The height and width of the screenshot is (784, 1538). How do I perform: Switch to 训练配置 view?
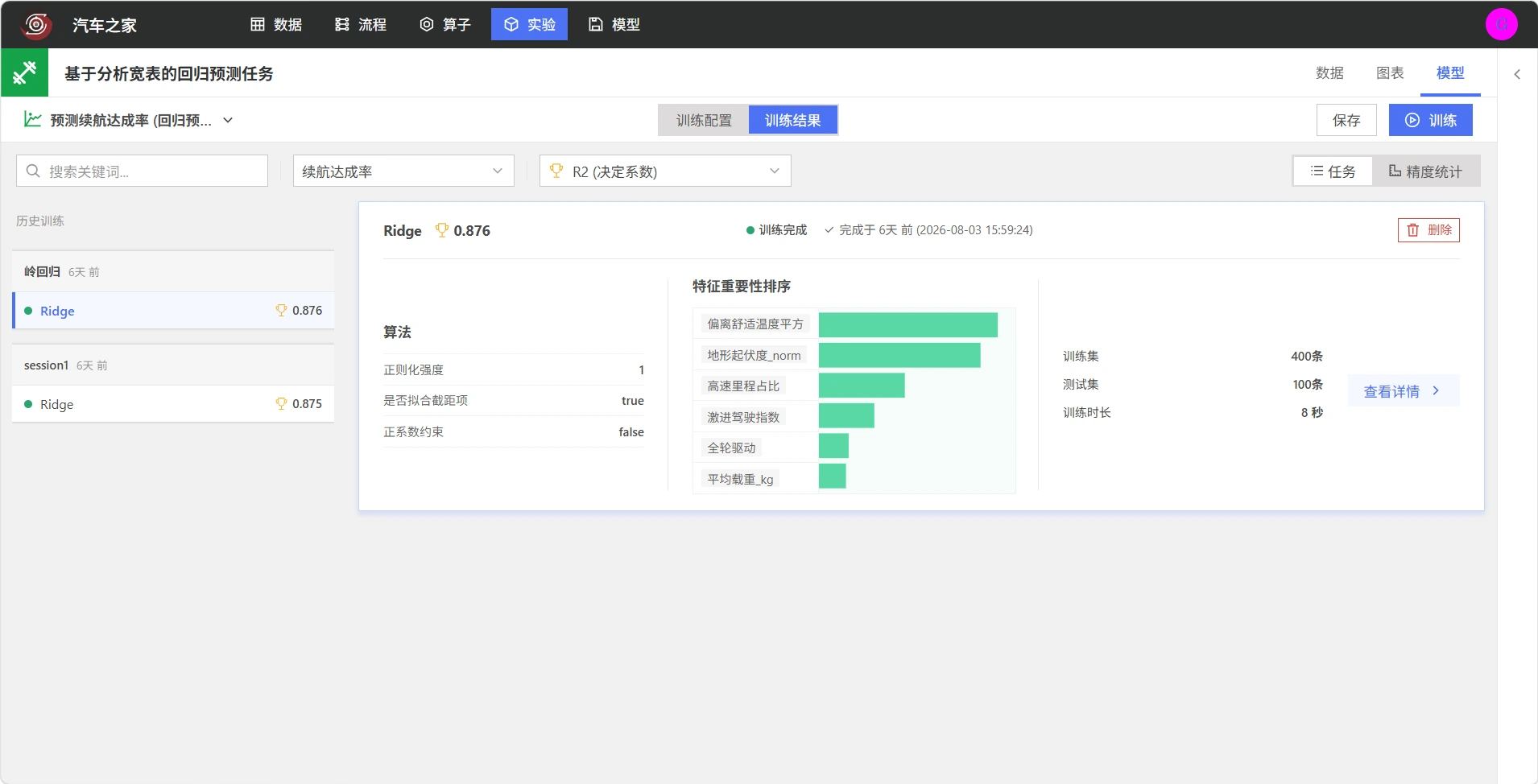click(704, 121)
